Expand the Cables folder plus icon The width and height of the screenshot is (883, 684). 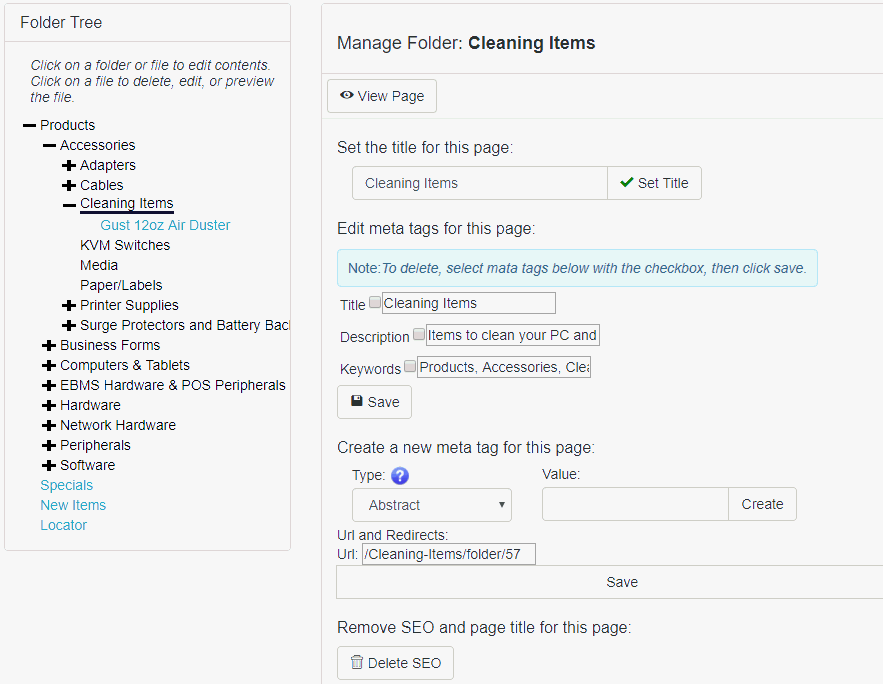pyautogui.click(x=69, y=186)
